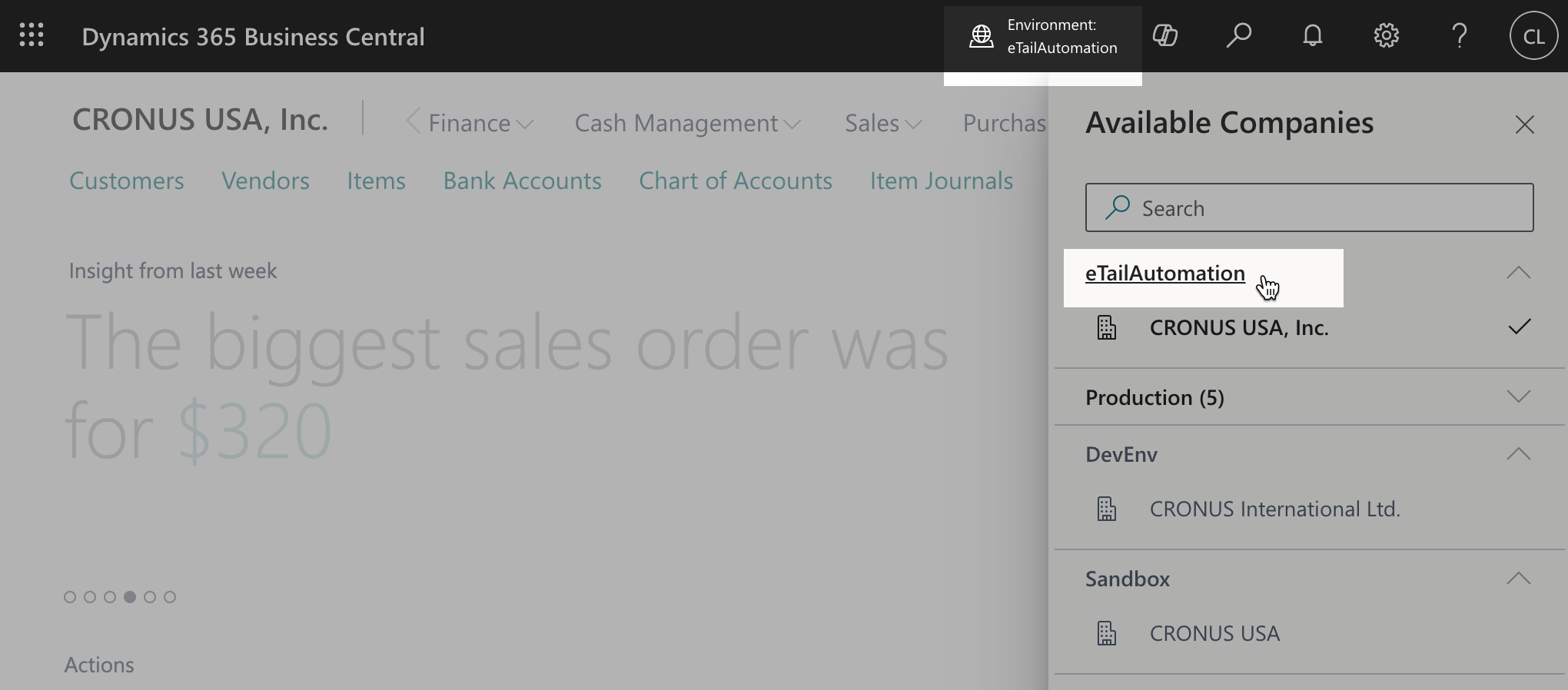Click the $320 sales order amount

pos(255,432)
